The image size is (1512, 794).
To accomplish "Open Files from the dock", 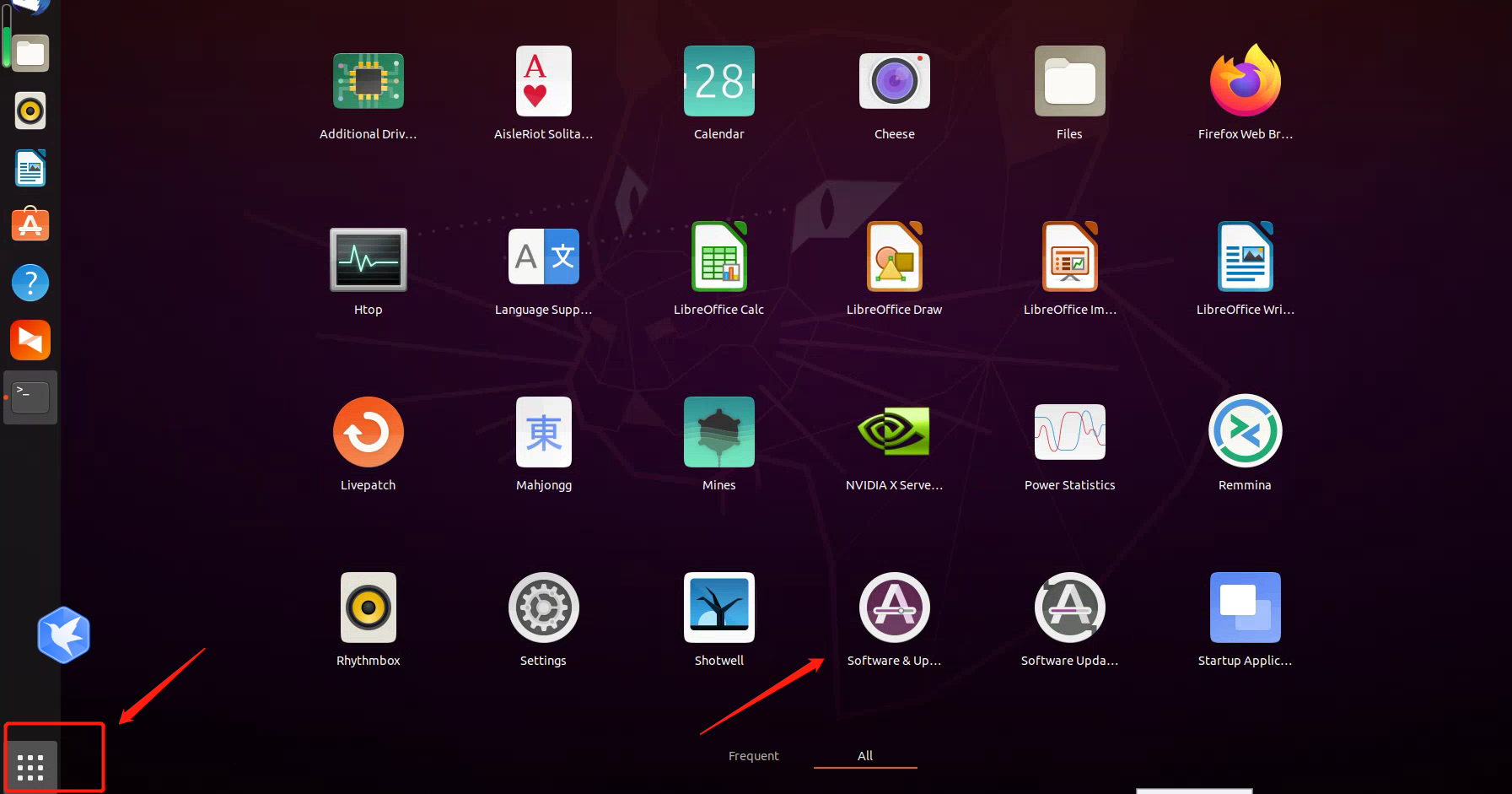I will (x=30, y=54).
